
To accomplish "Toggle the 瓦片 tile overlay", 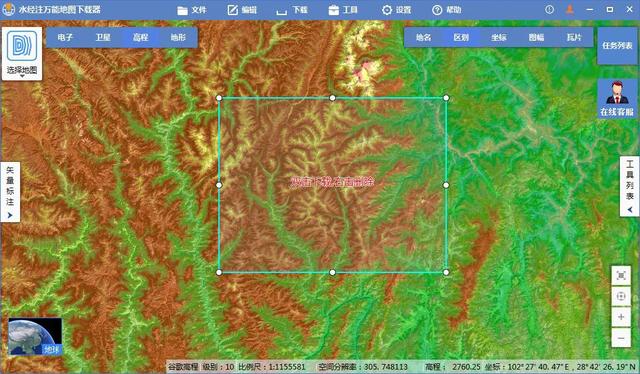I will (574, 38).
